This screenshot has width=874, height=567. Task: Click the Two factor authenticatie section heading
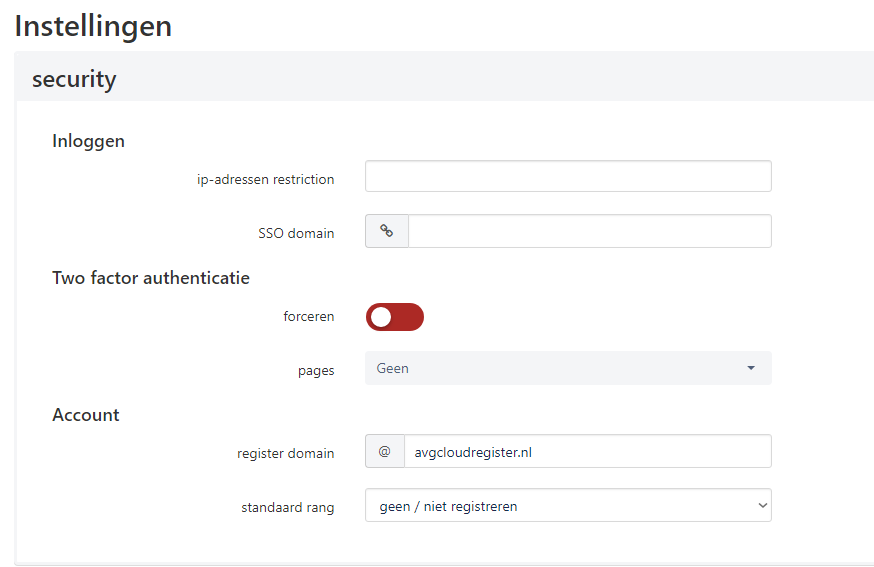[150, 277]
